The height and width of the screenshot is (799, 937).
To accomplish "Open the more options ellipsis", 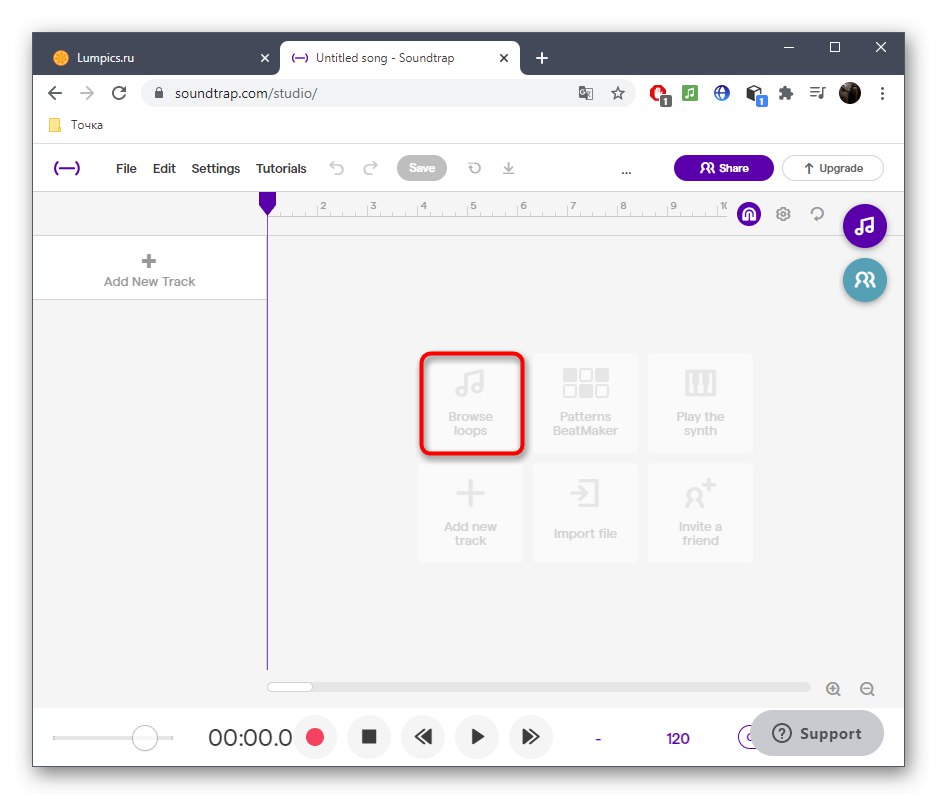I will coord(626,172).
